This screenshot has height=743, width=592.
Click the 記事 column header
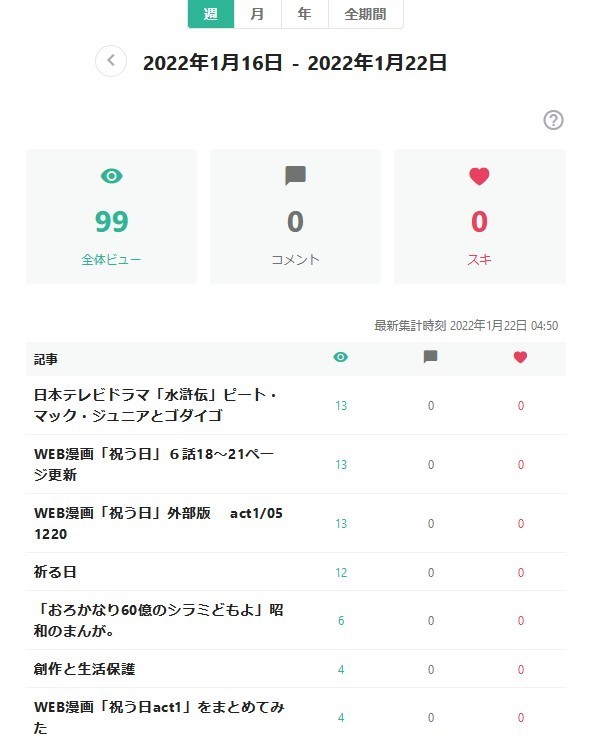point(46,360)
